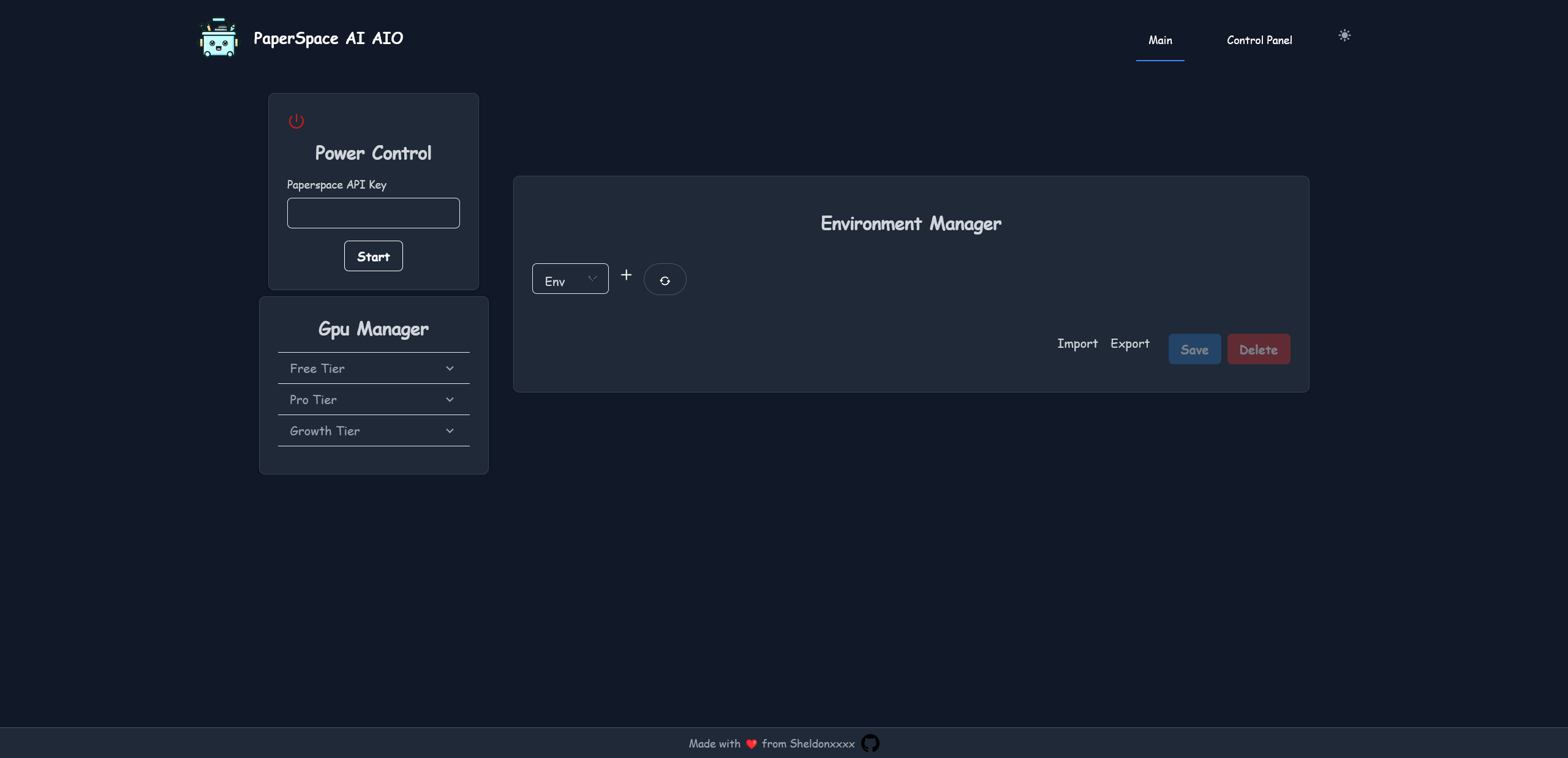Open the Env dropdown selector
The image size is (1568, 758).
coord(570,279)
